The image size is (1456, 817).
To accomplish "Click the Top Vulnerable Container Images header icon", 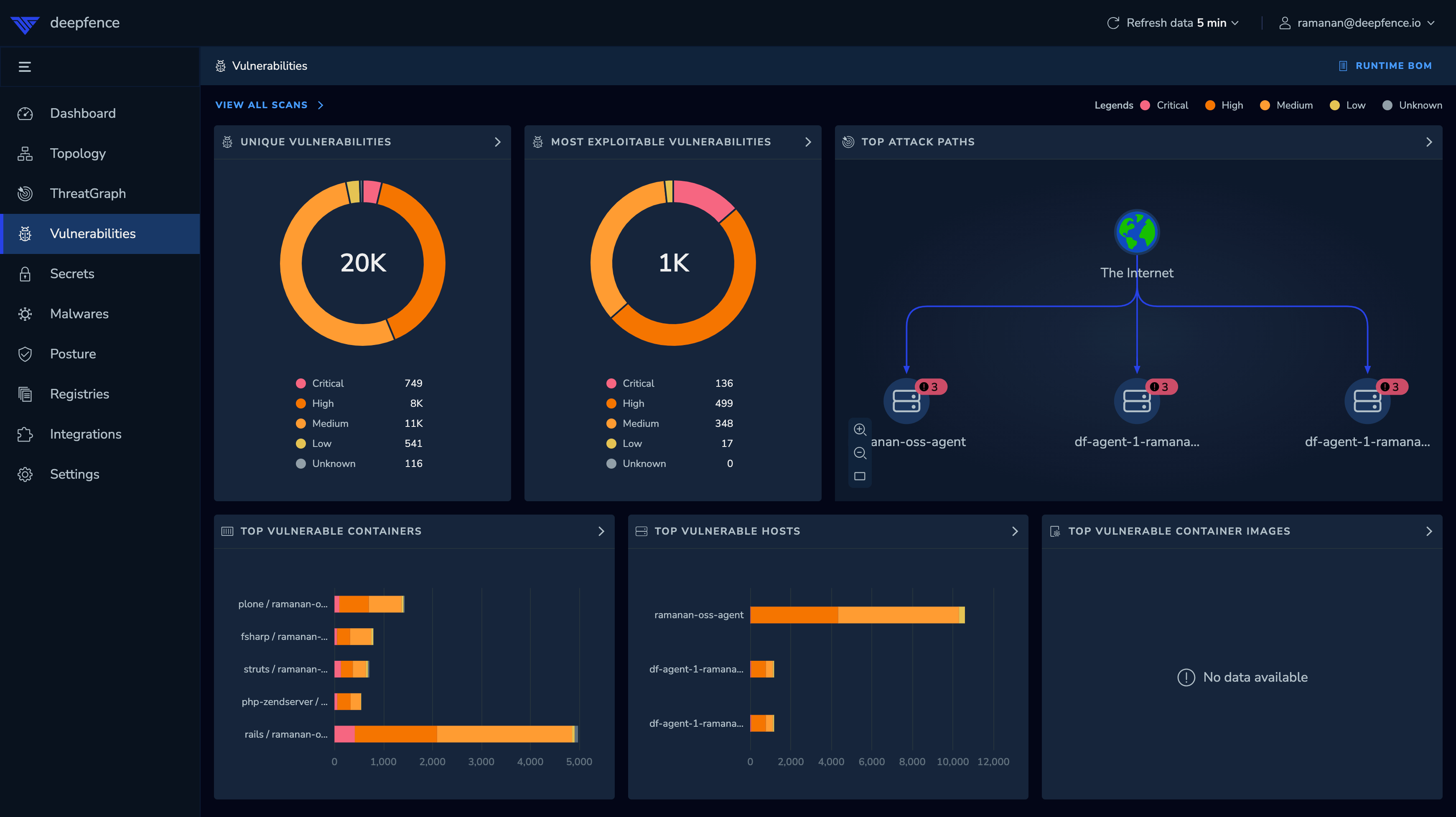I will [x=1055, y=531].
